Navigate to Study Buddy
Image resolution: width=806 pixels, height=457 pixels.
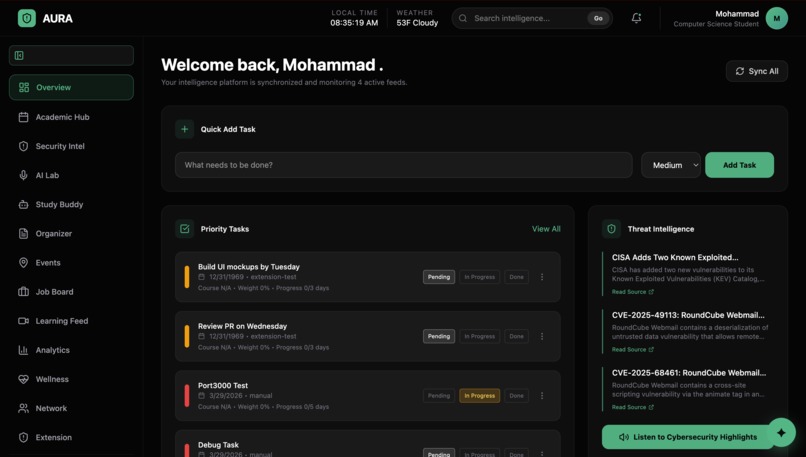tap(71, 205)
